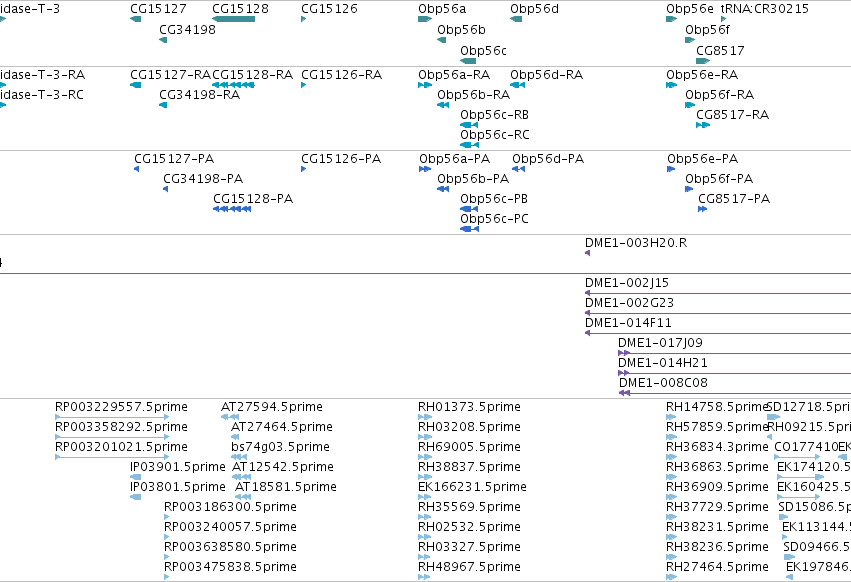Image resolution: width=851 pixels, height=582 pixels.
Task: Select the RH36834.3prime EST label
Action: (717, 447)
